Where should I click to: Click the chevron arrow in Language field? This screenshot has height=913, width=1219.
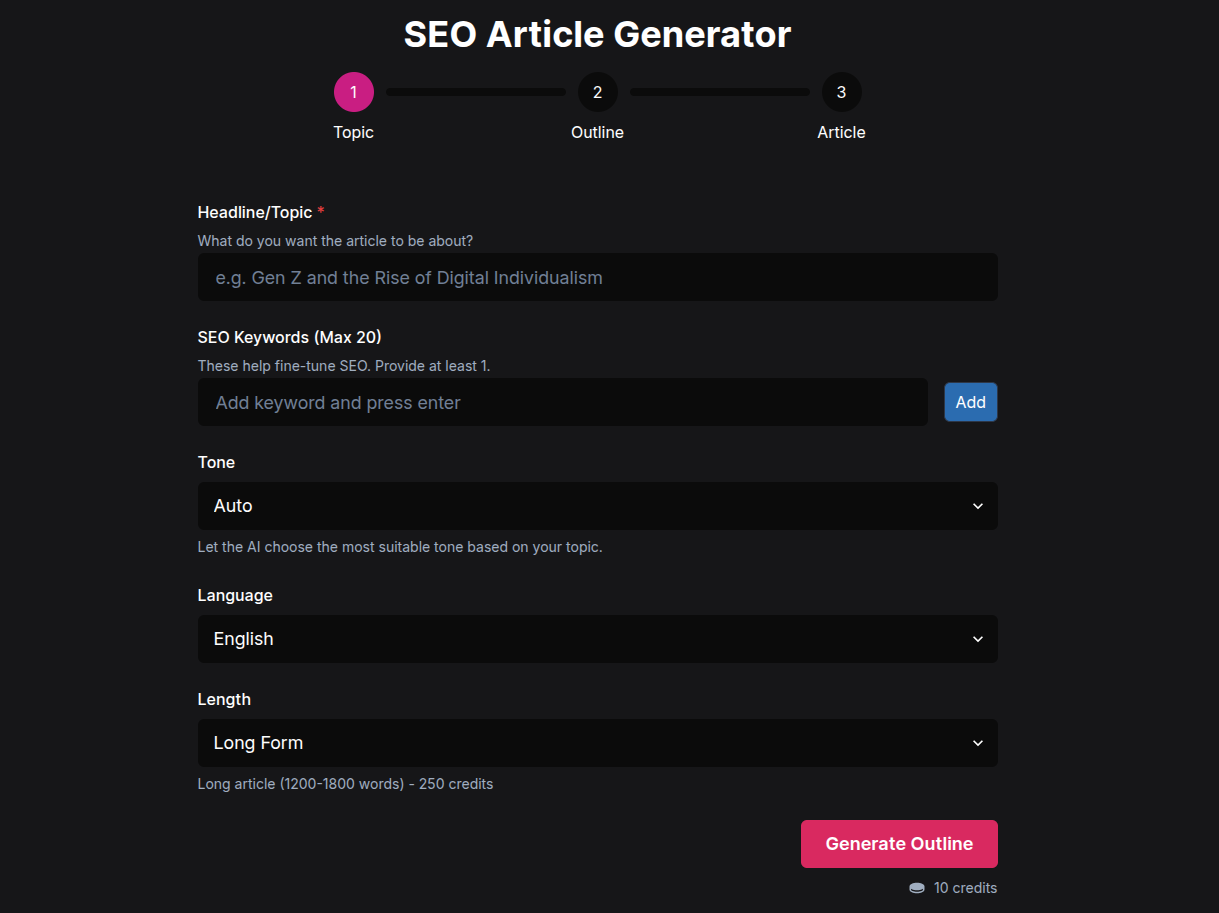(x=978, y=639)
